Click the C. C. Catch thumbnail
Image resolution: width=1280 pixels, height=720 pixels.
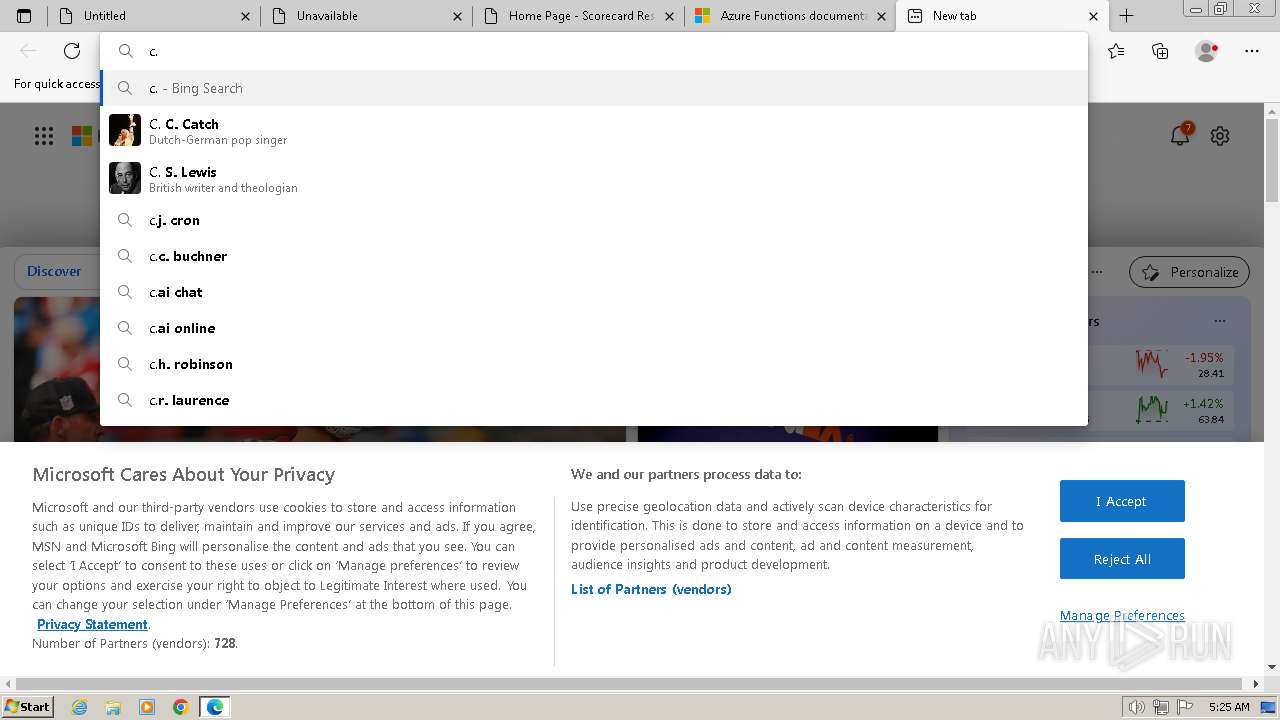click(125, 130)
